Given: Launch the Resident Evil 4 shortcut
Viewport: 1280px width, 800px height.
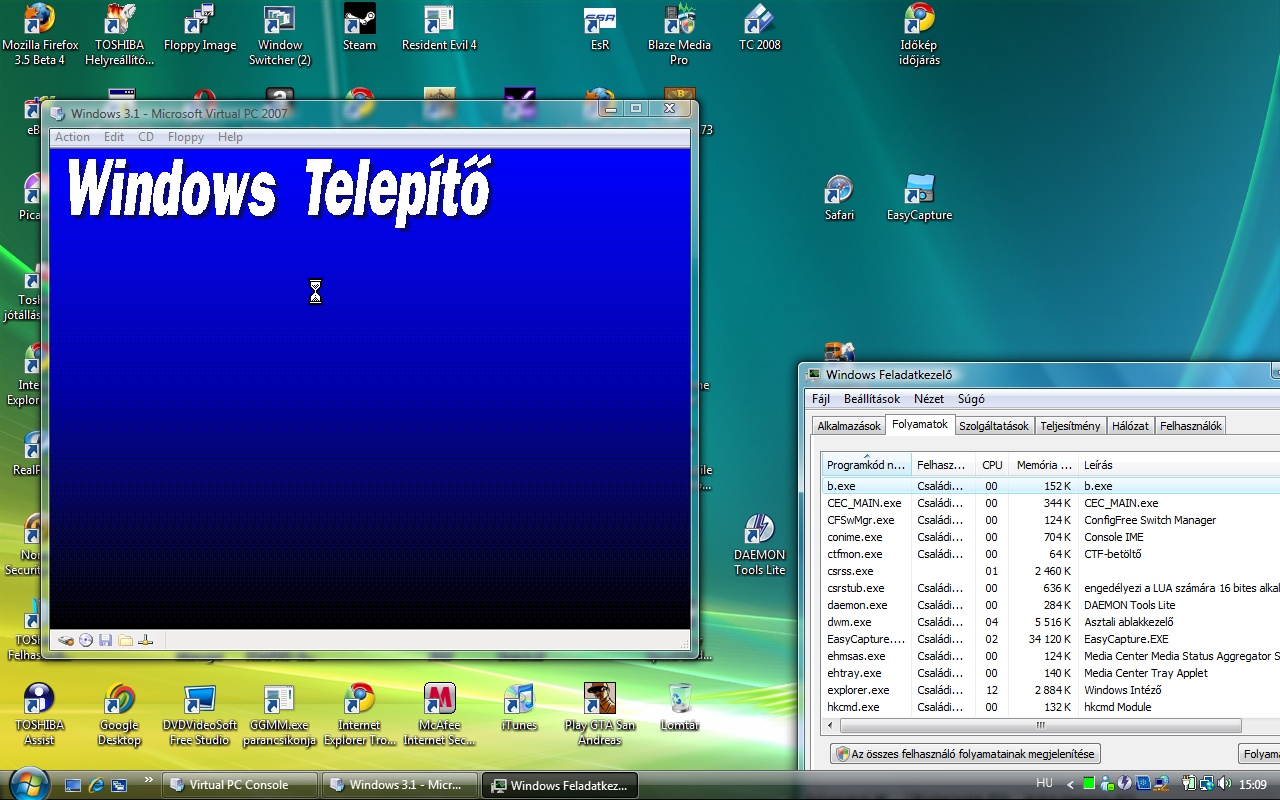Looking at the screenshot, I should pos(439,28).
